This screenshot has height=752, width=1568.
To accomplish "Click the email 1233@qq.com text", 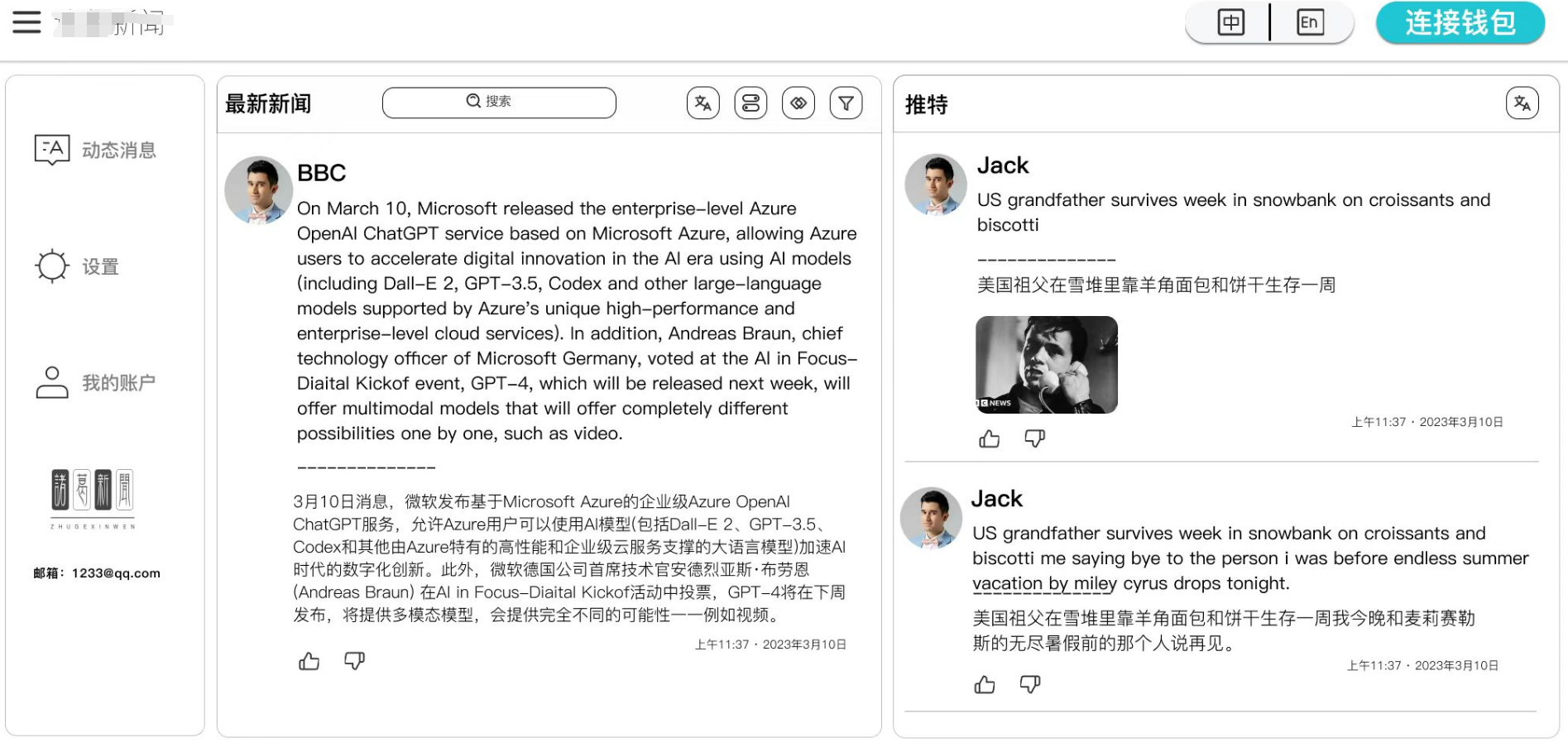I will 97,573.
